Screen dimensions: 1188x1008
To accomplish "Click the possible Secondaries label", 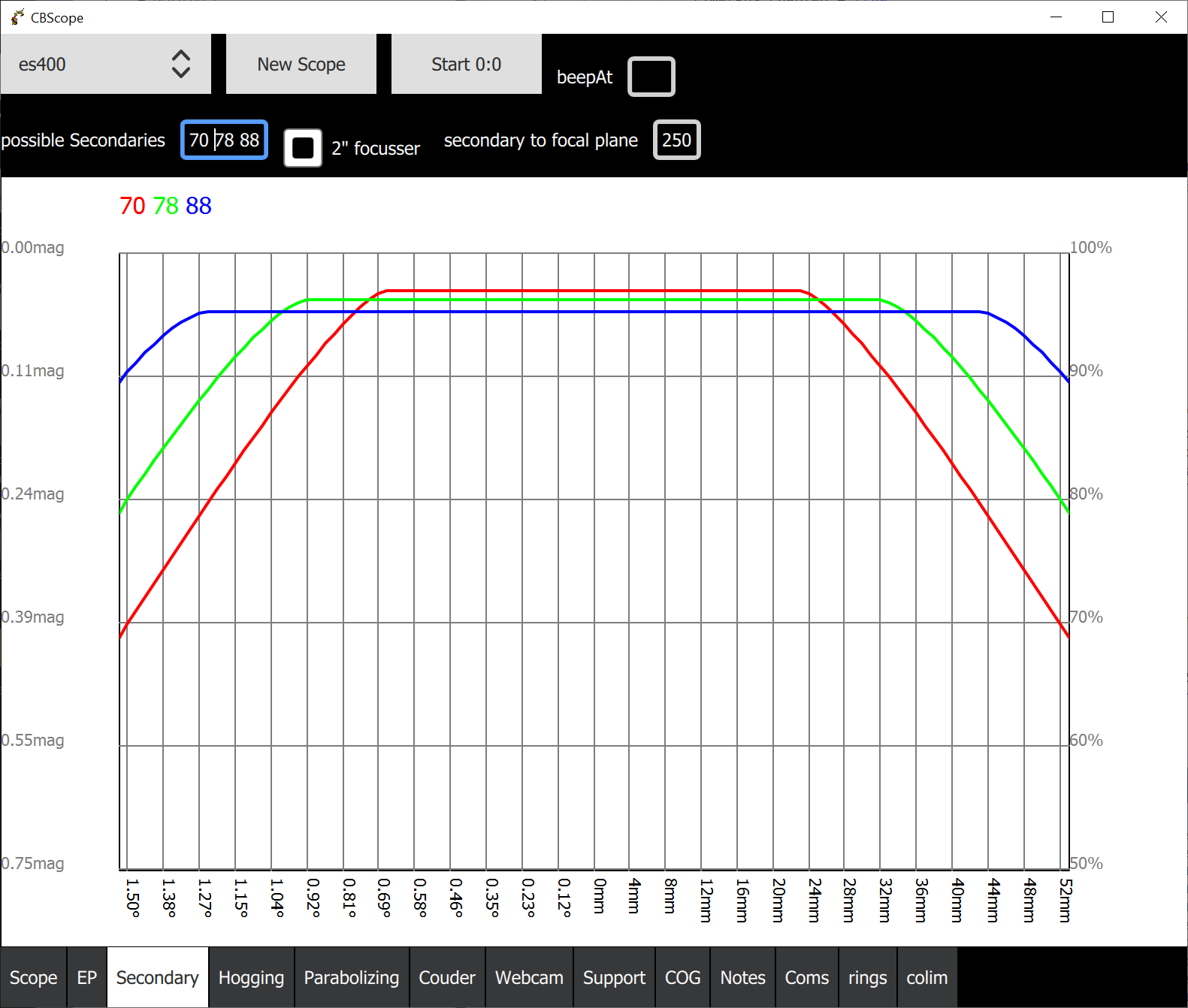I will point(83,140).
